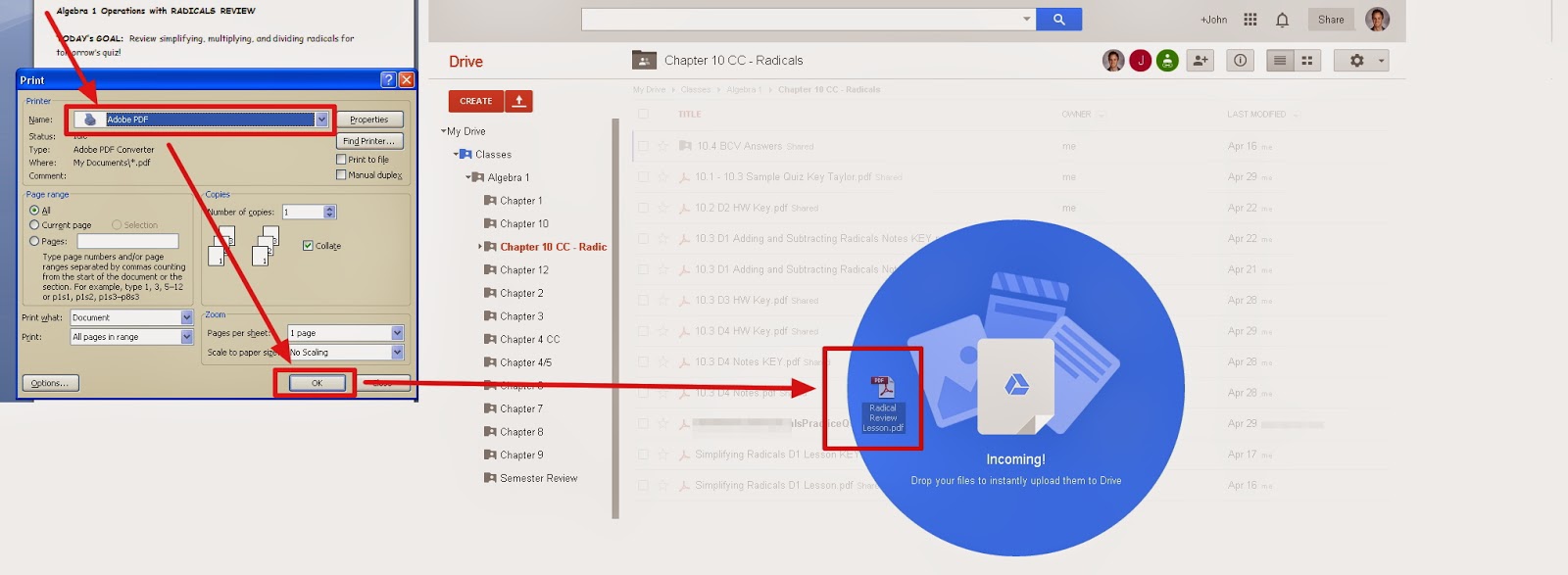The image size is (1568, 575).
Task: Select the Current page radio button
Action: pyautogui.click(x=34, y=225)
